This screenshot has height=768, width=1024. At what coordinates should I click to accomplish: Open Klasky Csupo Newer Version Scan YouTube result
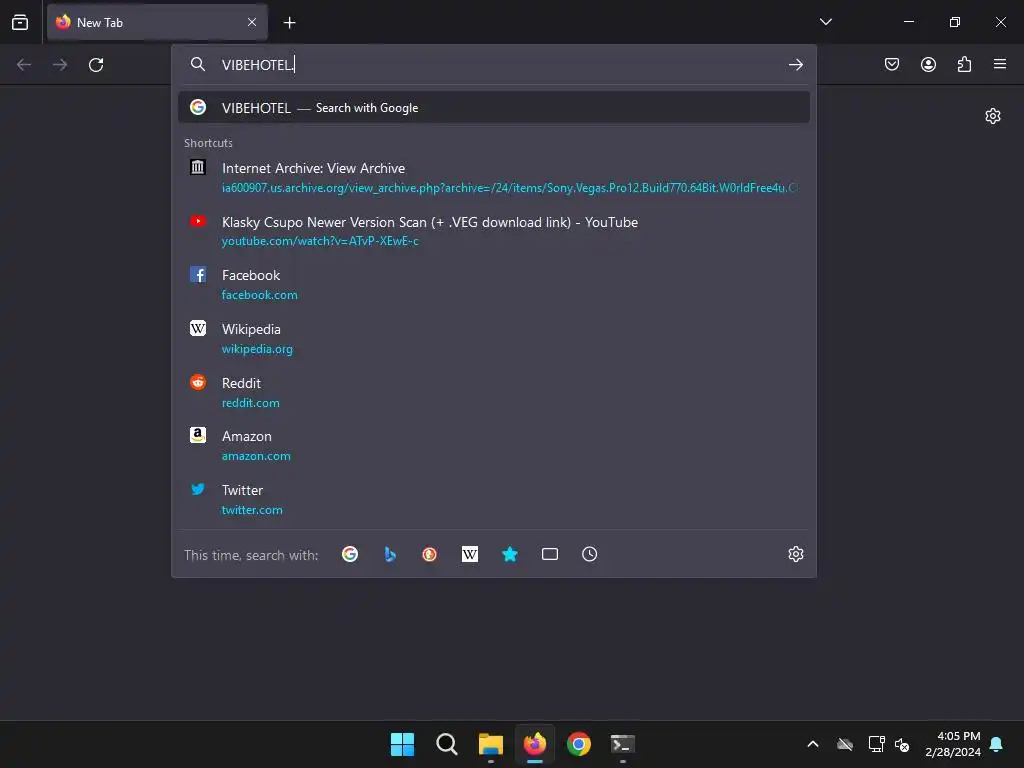(x=494, y=231)
